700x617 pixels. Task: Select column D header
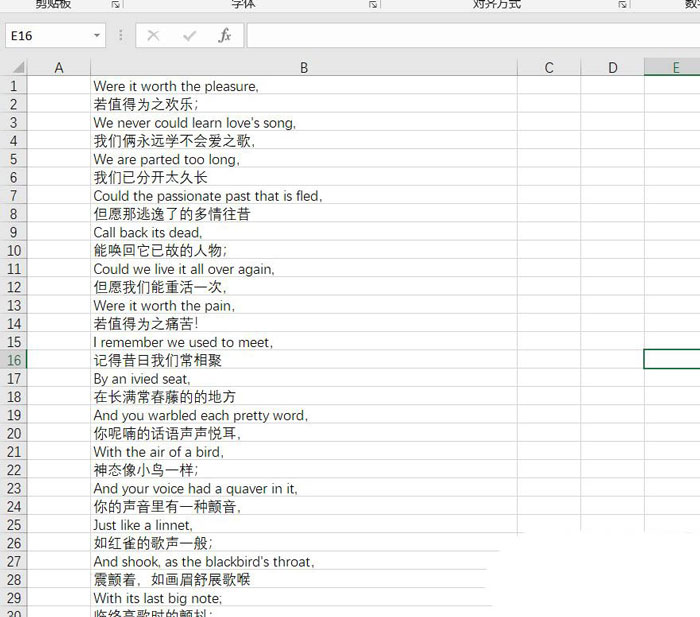[x=612, y=68]
